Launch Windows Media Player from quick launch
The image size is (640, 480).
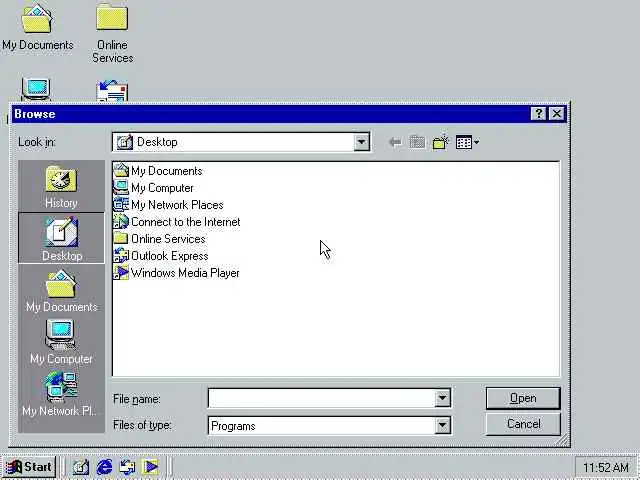pyautogui.click(x=151, y=467)
